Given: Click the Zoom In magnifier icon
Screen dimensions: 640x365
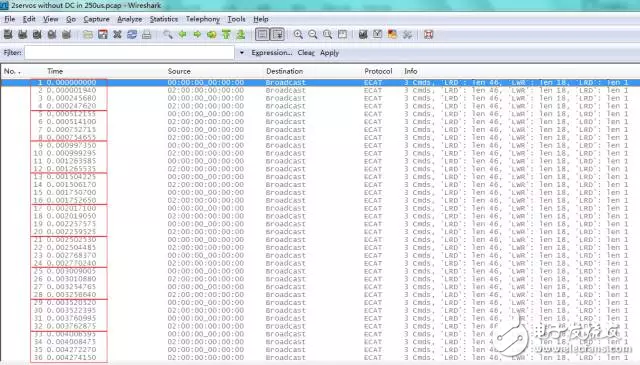Looking at the screenshot, I should pyautogui.click(x=298, y=35).
